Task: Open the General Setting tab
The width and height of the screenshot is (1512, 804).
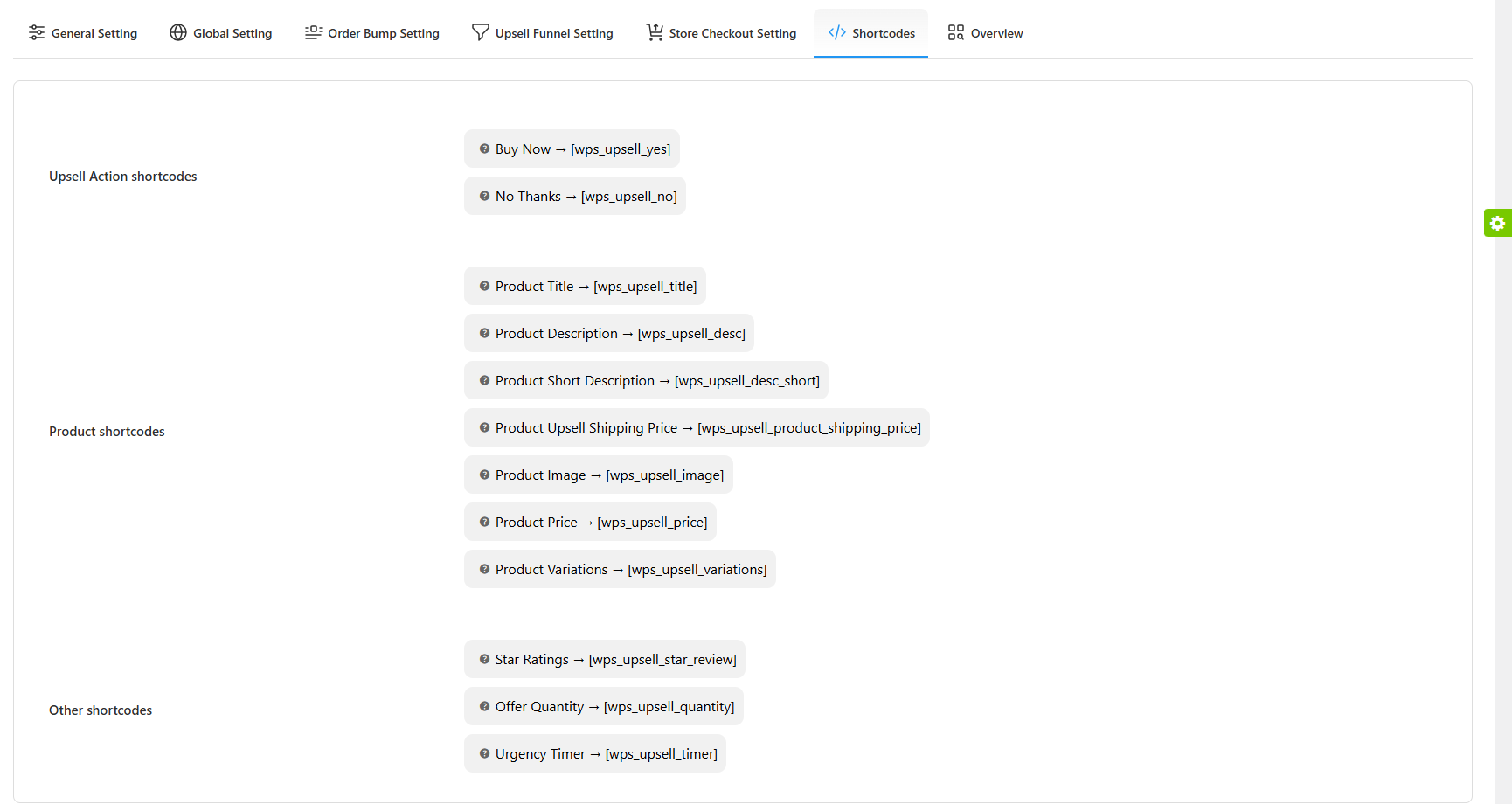Action: pos(83,33)
